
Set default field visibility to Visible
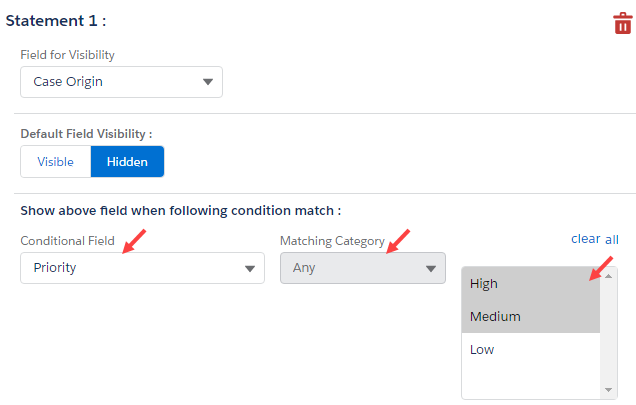point(55,162)
